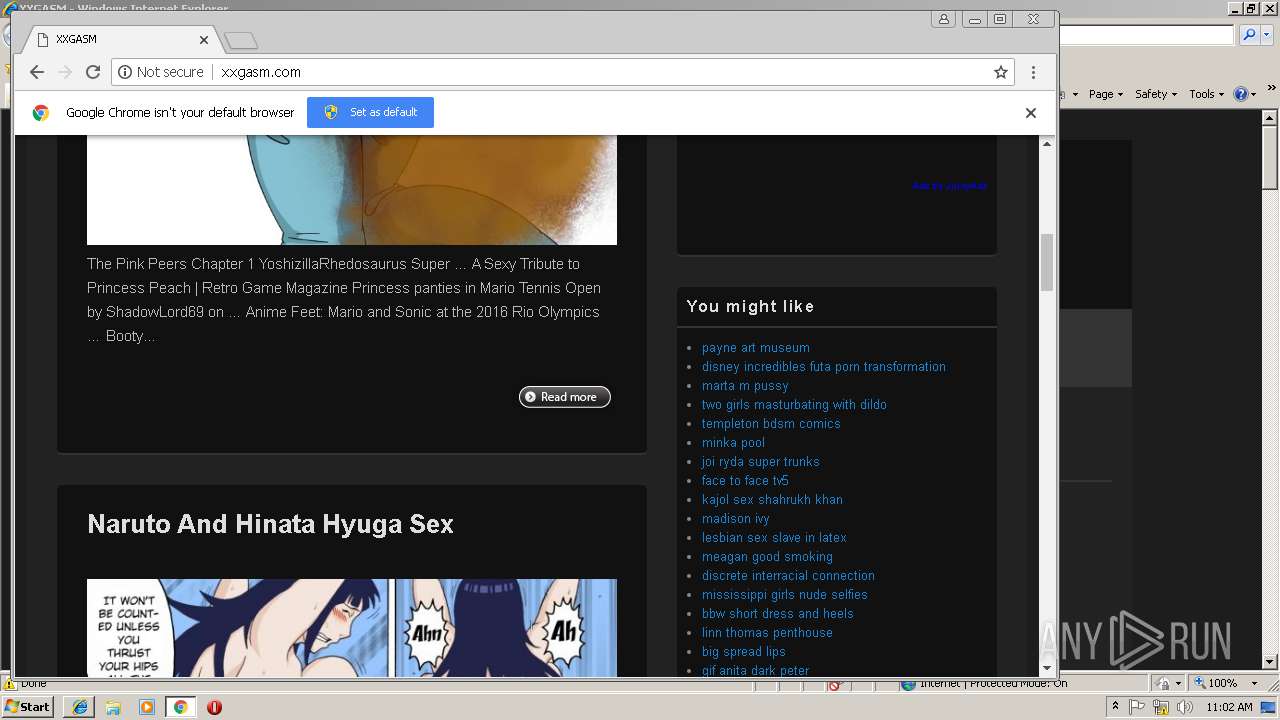
Task: Click the Read more button
Action: click(565, 397)
